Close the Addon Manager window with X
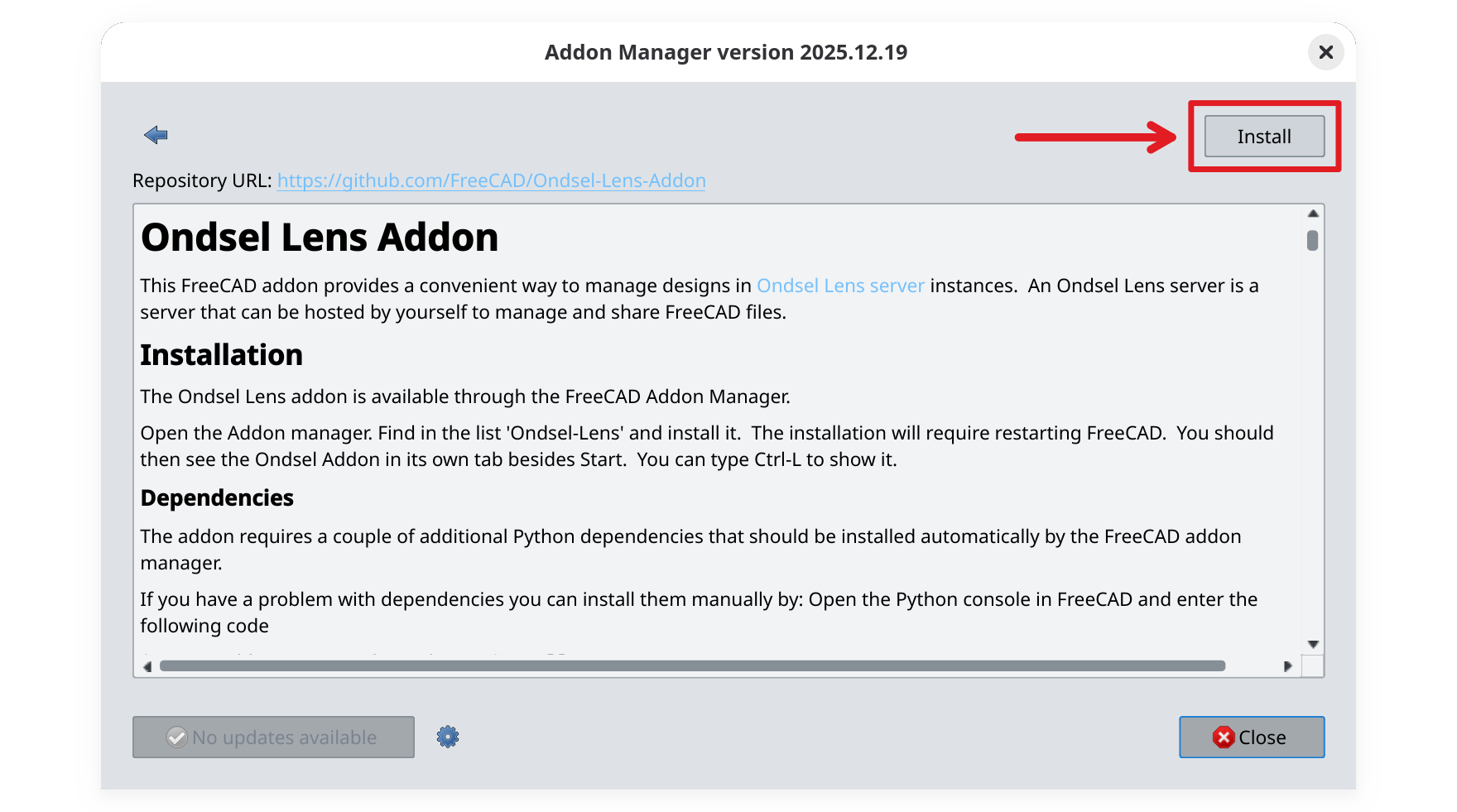The image size is (1457, 812). (x=1325, y=52)
